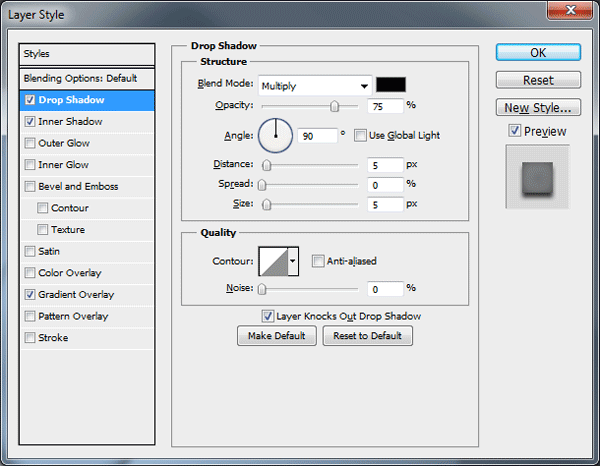This screenshot has height=466, width=600.
Task: Click the contour curve thumbnail
Action: point(274,261)
